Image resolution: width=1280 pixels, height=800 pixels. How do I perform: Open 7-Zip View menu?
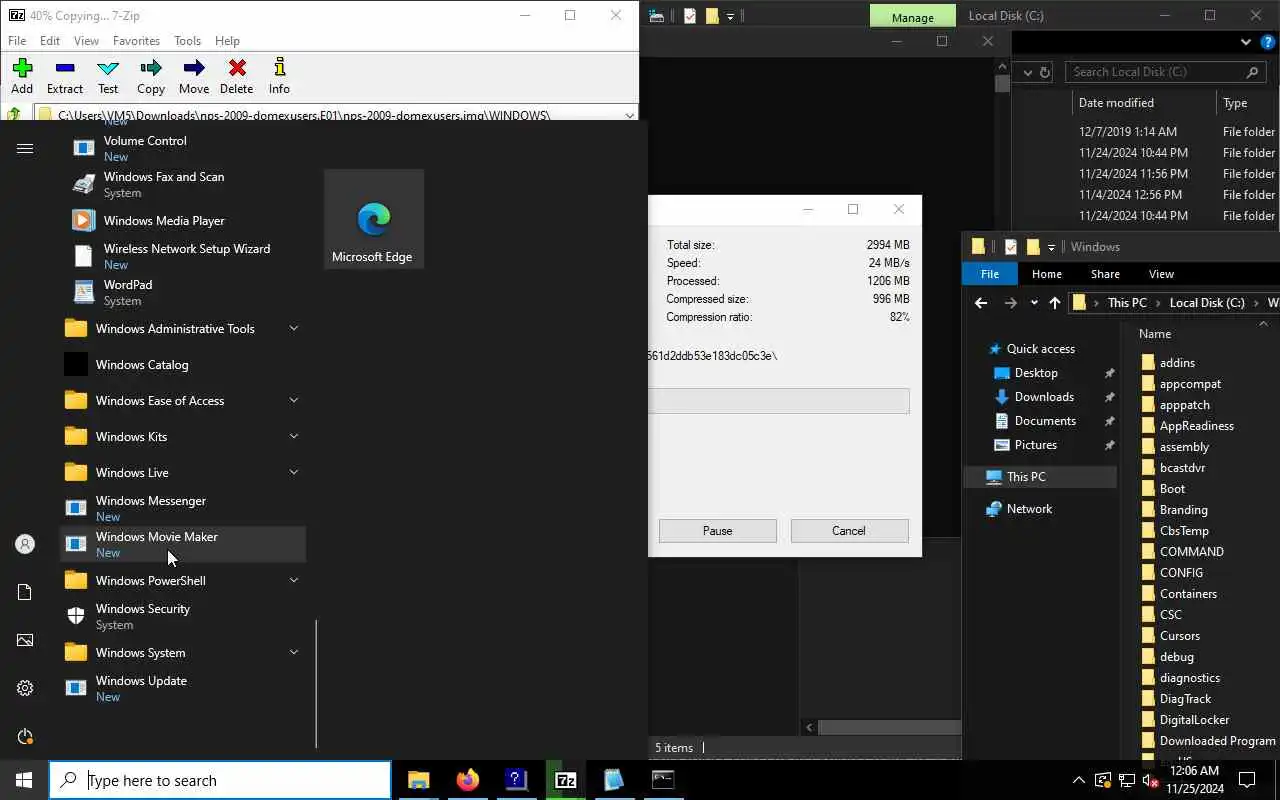pyautogui.click(x=86, y=41)
